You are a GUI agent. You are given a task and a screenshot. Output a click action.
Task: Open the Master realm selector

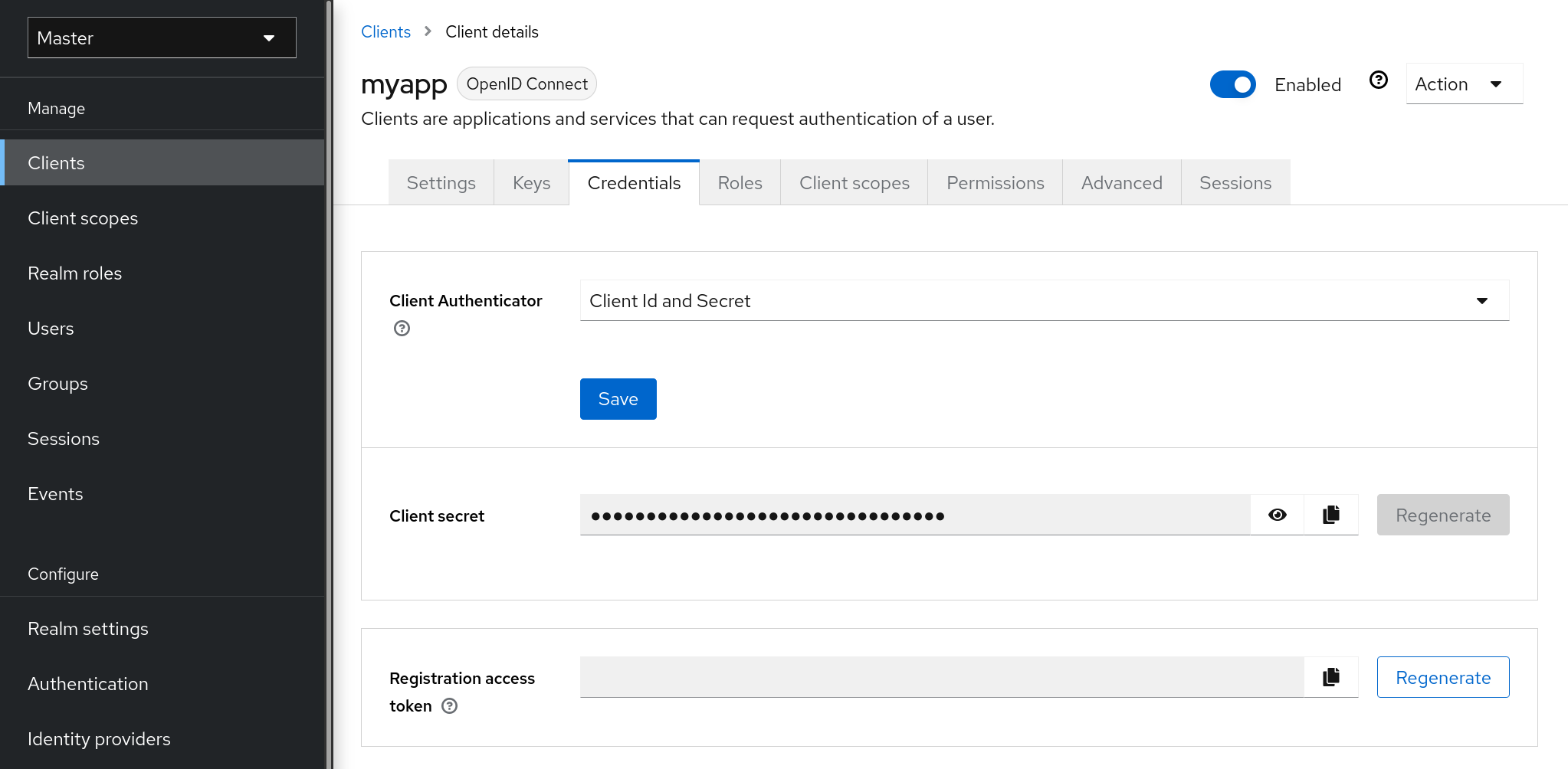tap(161, 37)
